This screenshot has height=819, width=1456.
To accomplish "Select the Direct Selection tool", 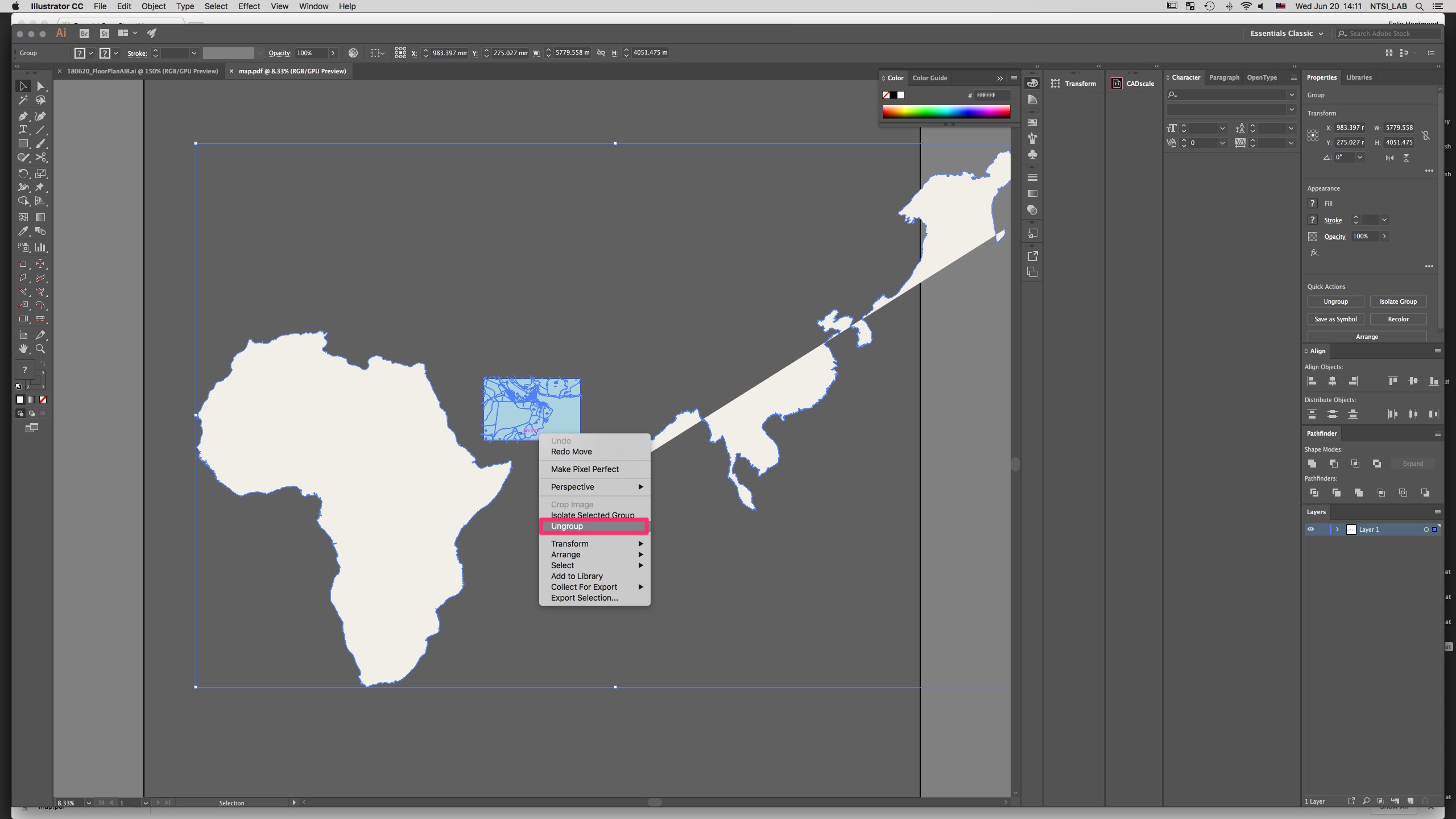I will point(40,86).
